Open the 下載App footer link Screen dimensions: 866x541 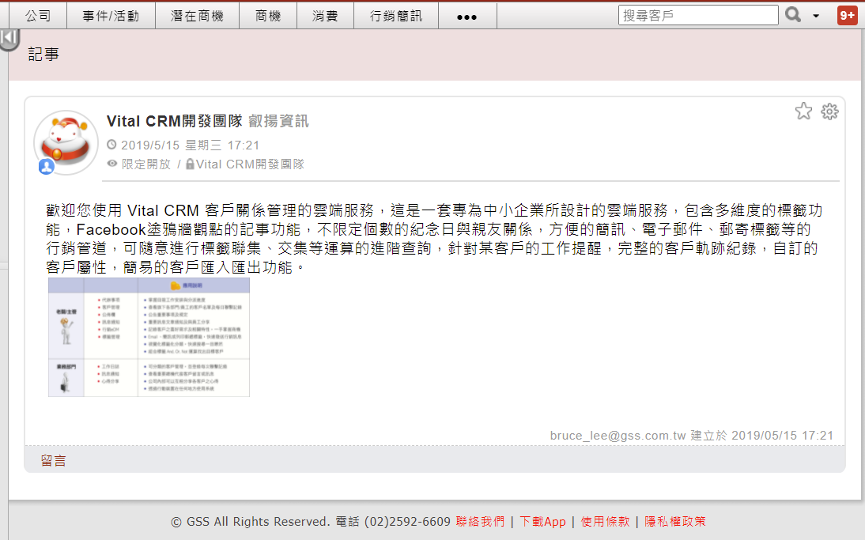pos(542,521)
